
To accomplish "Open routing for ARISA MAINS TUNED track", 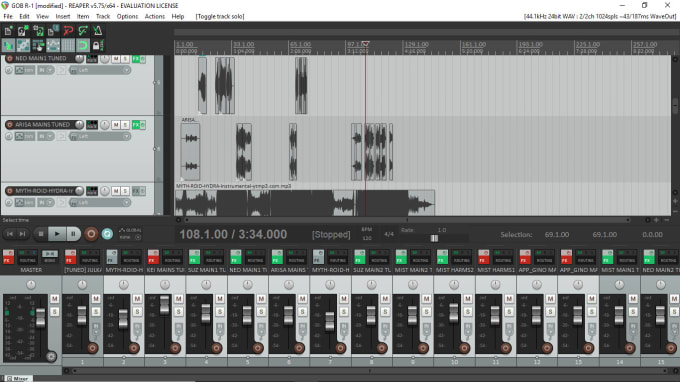I will [92, 125].
